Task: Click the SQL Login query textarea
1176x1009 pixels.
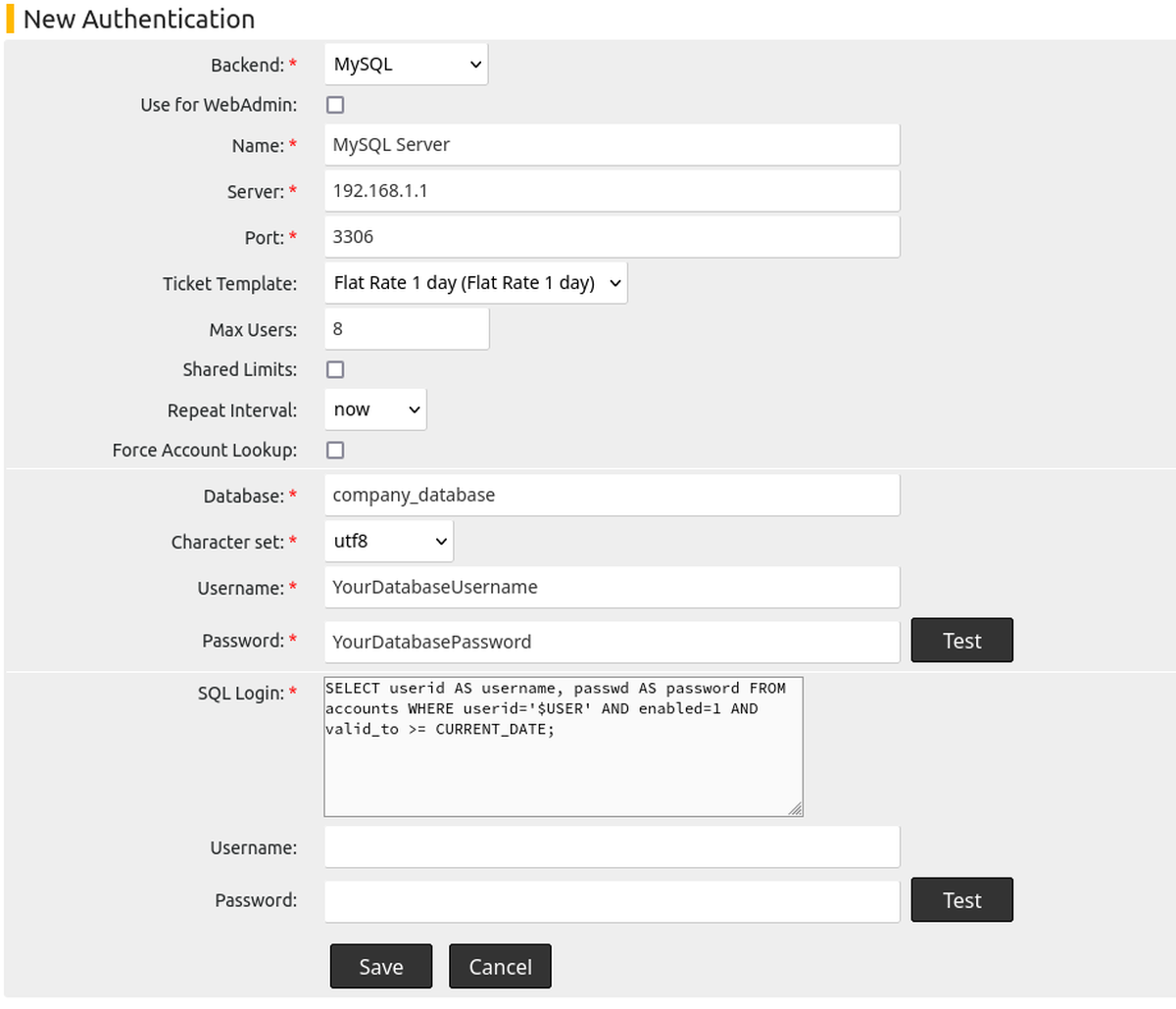Action: [563, 745]
